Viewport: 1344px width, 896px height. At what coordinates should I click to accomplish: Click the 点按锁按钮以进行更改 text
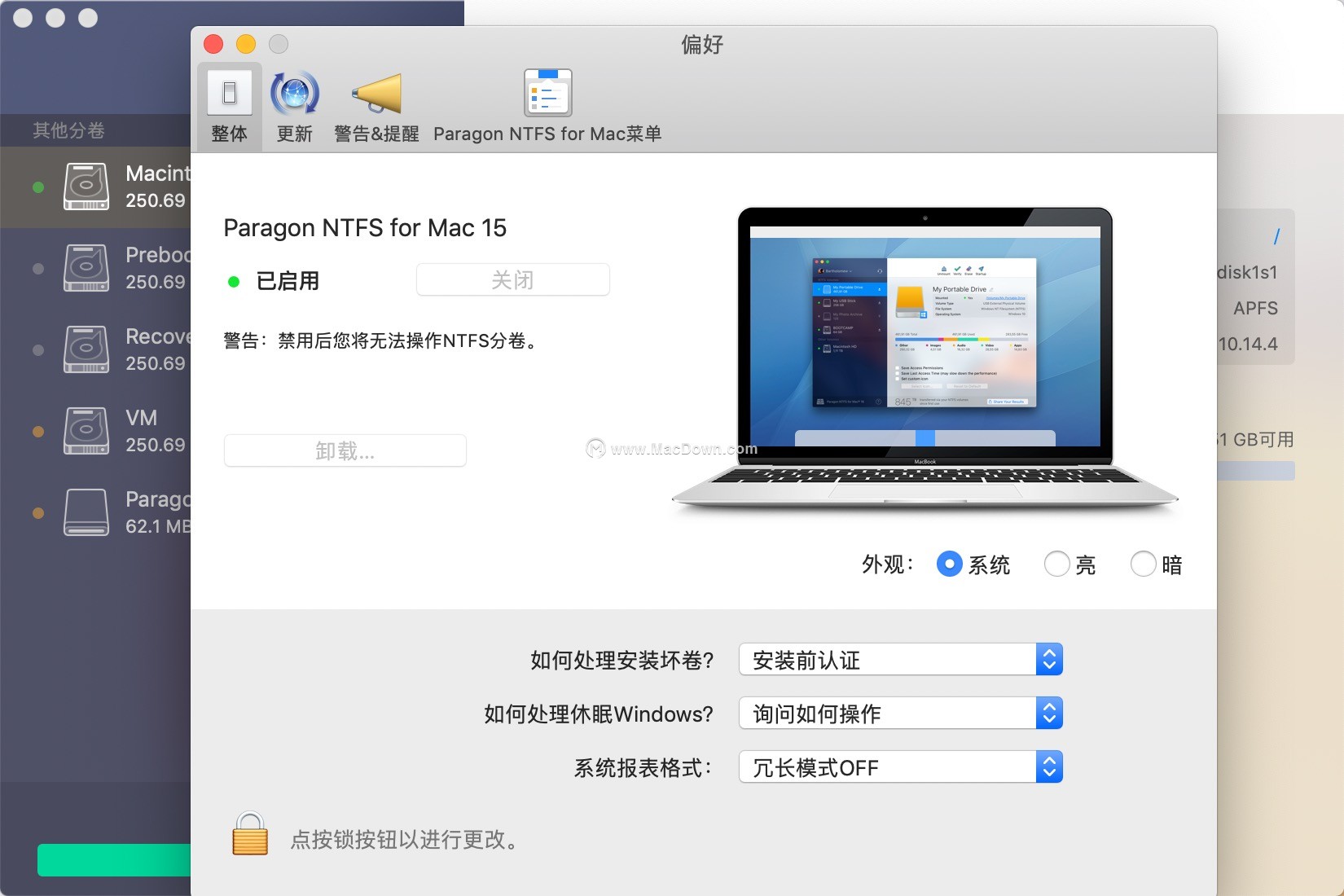(406, 840)
